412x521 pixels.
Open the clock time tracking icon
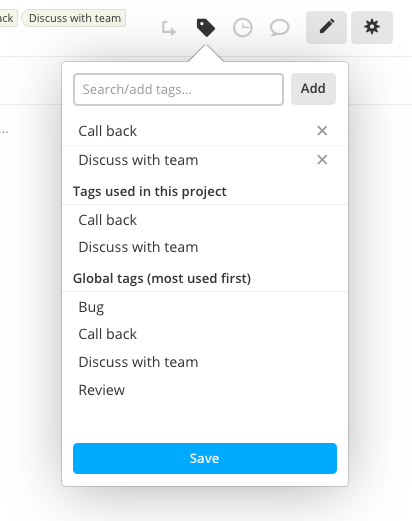click(242, 28)
